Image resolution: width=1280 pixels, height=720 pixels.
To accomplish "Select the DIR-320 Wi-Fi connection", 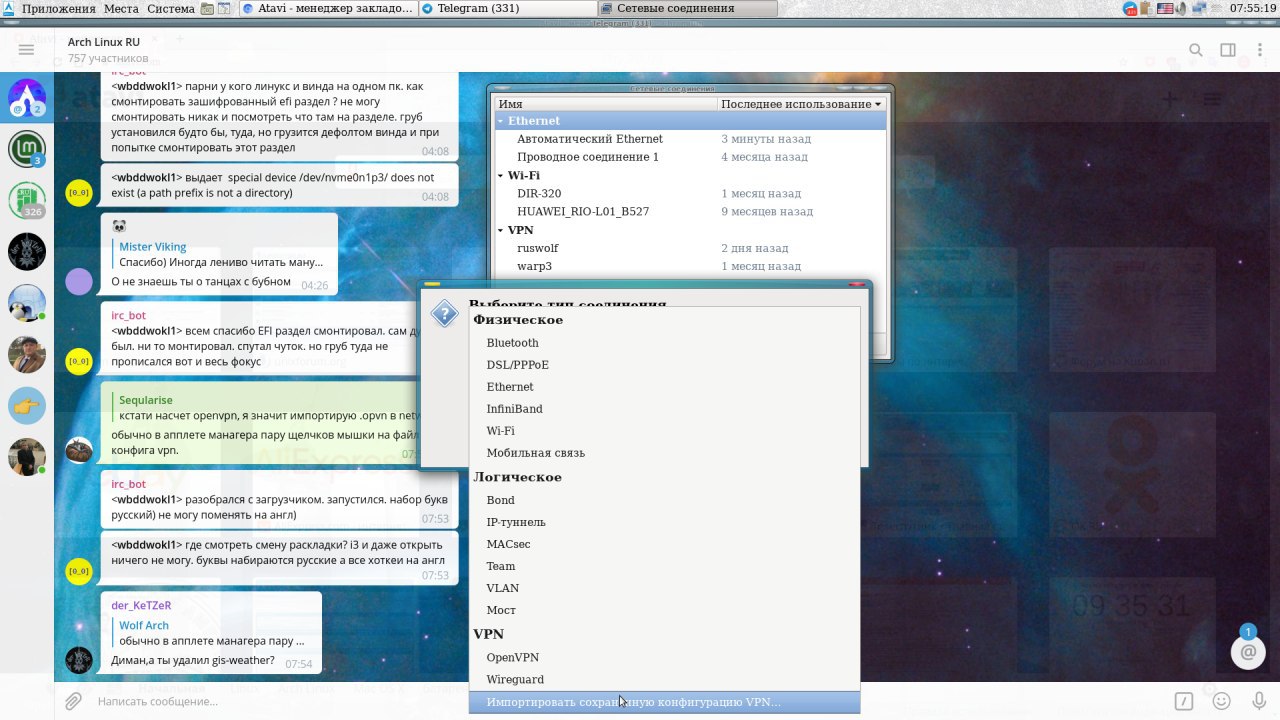I will (690, 194).
